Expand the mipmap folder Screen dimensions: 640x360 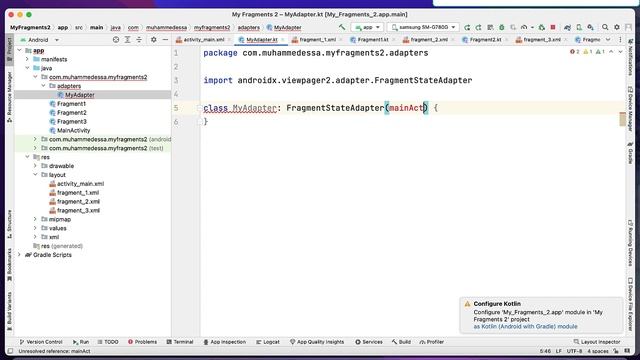pos(36,219)
